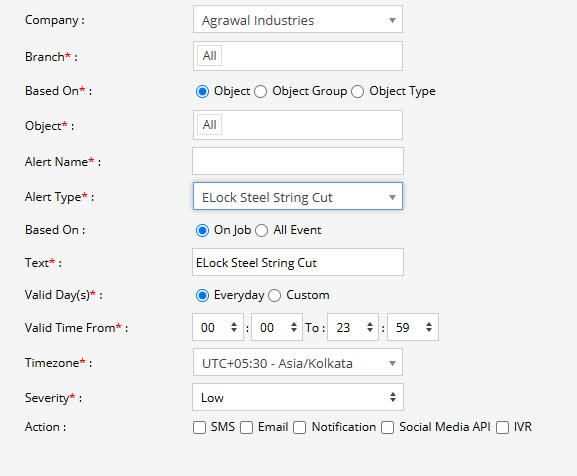Open the Severity selector showing Low
577x476 pixels.
(298, 397)
